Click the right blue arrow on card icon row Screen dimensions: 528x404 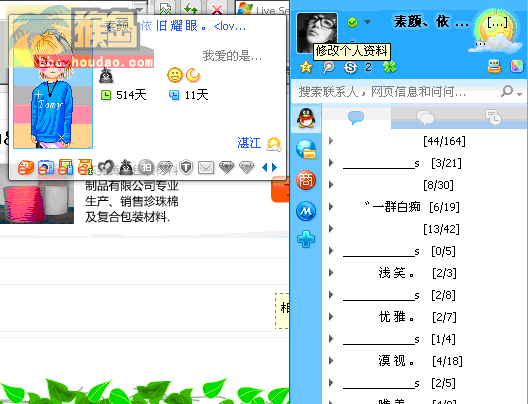(274, 167)
